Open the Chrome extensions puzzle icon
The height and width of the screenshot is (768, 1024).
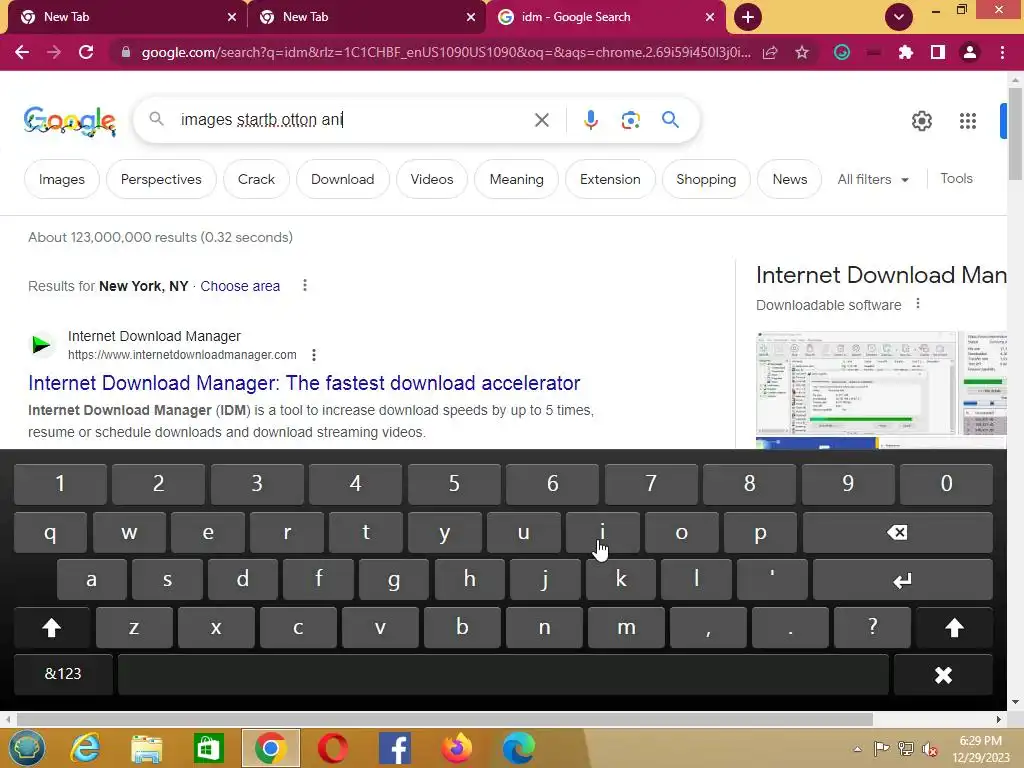click(x=905, y=52)
